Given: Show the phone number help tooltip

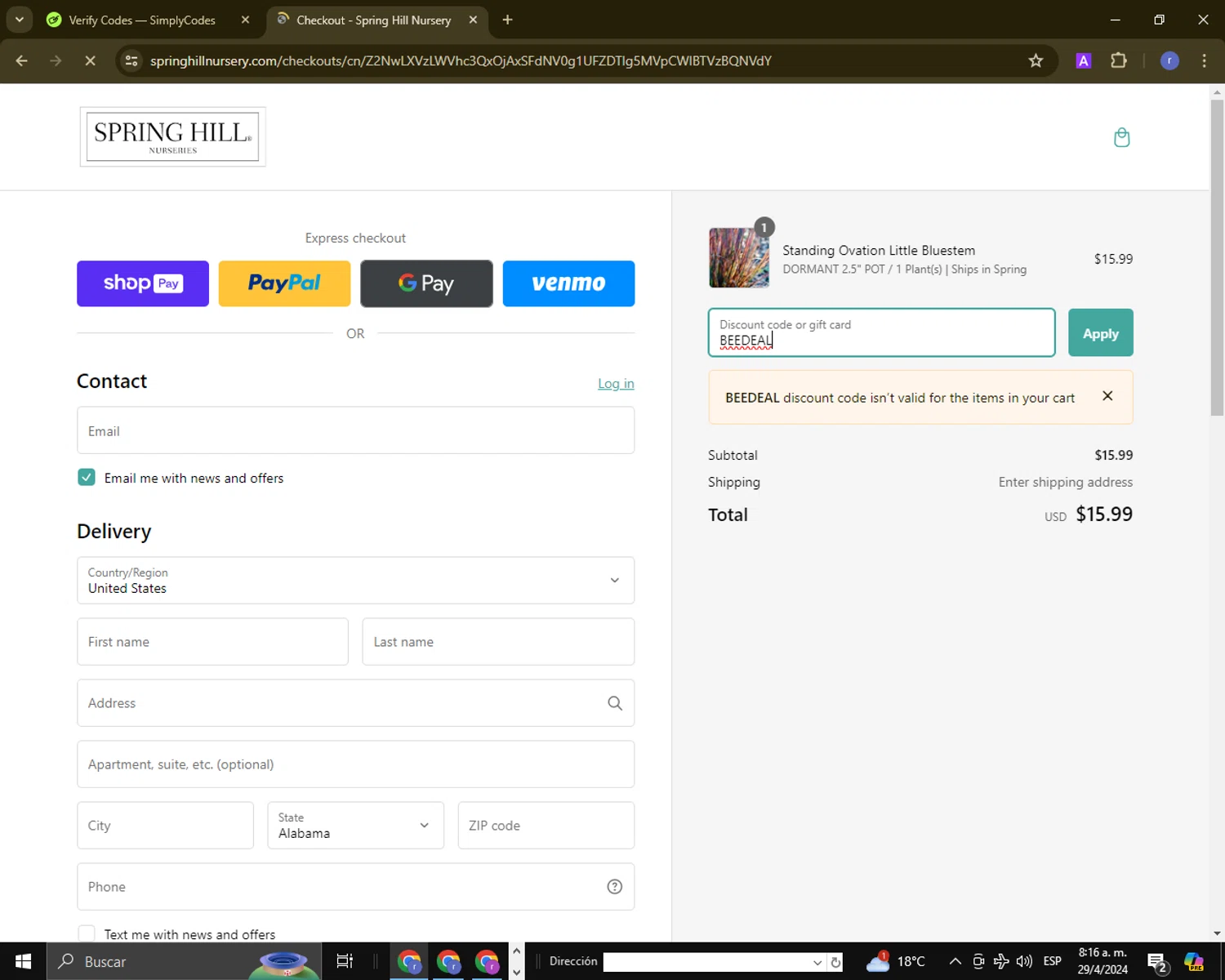Looking at the screenshot, I should (x=615, y=887).
